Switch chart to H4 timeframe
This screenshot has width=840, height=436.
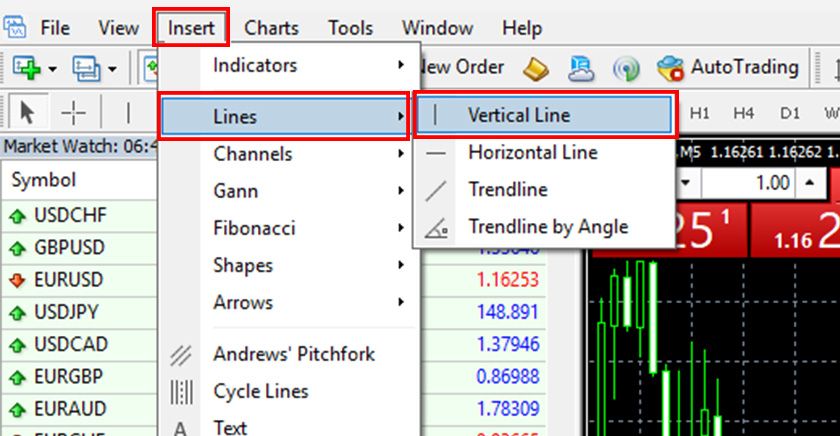click(743, 112)
